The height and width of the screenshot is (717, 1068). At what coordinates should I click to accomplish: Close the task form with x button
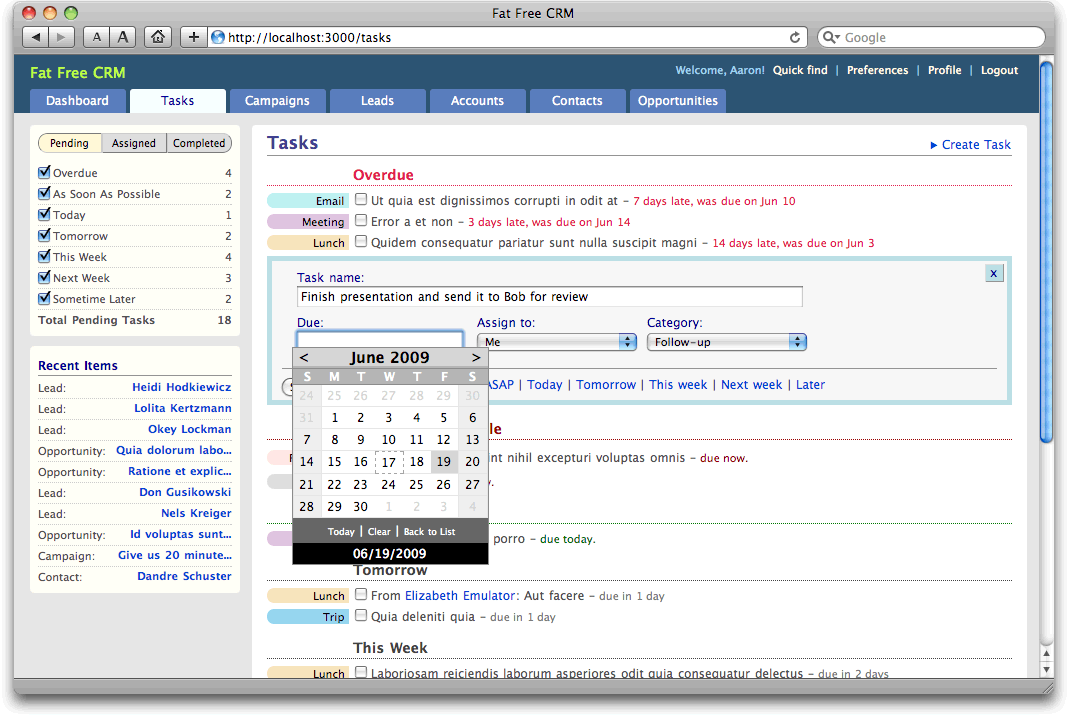(x=993, y=273)
